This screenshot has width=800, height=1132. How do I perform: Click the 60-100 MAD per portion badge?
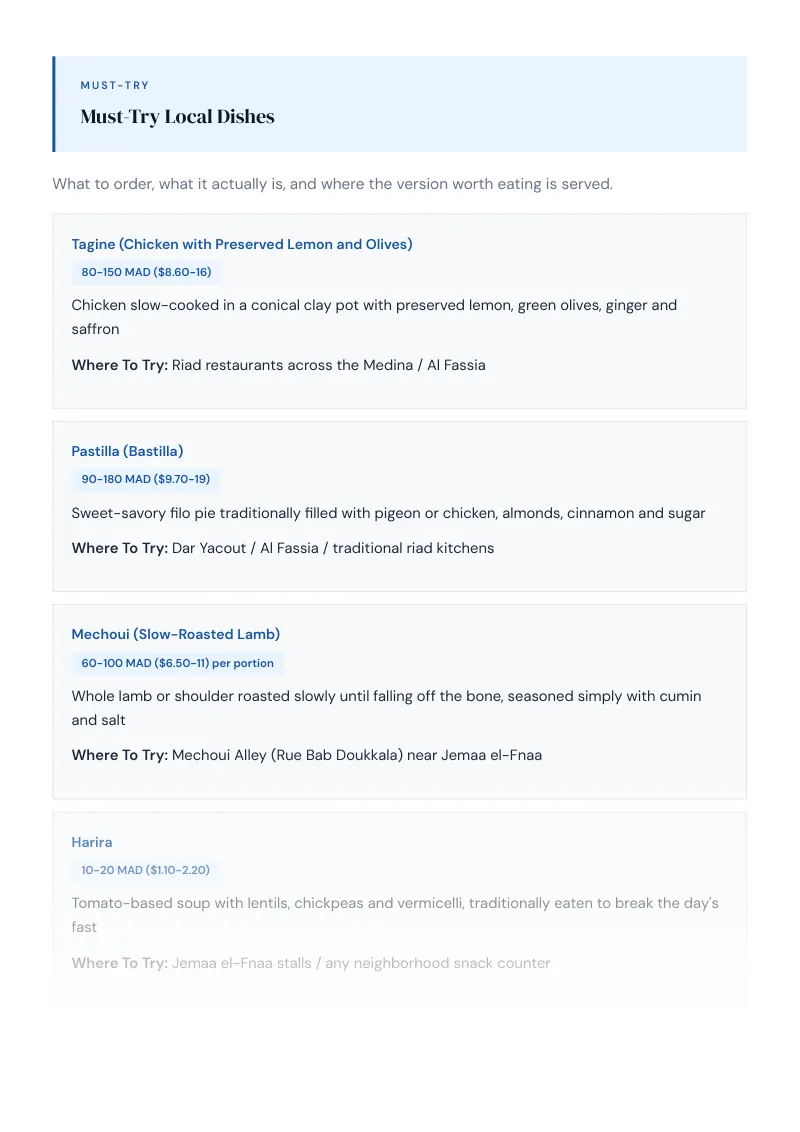[178, 663]
